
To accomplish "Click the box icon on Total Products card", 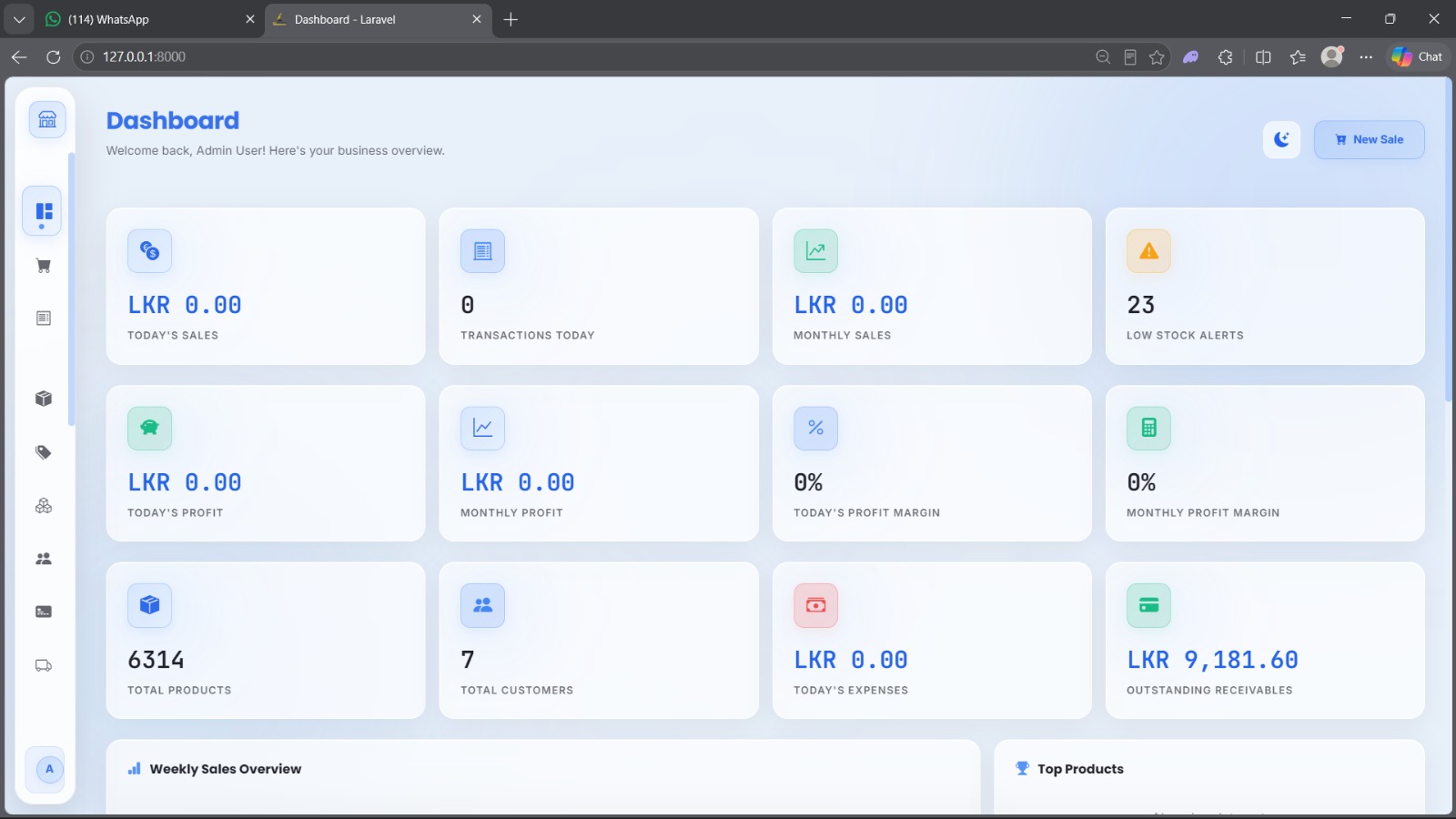I will pyautogui.click(x=150, y=605).
